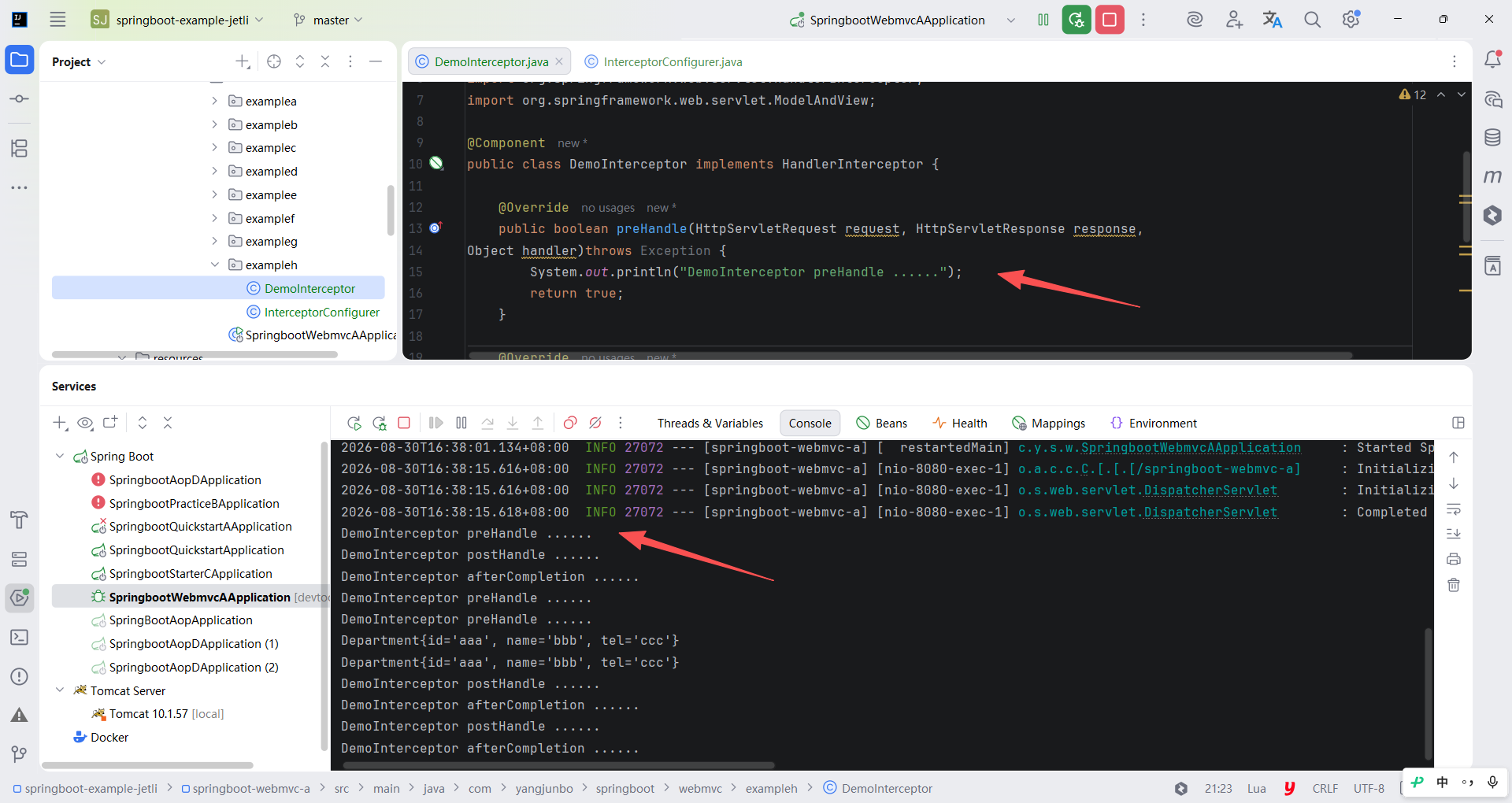Open the Structure tool window icon
The width and height of the screenshot is (1512, 803).
20,148
